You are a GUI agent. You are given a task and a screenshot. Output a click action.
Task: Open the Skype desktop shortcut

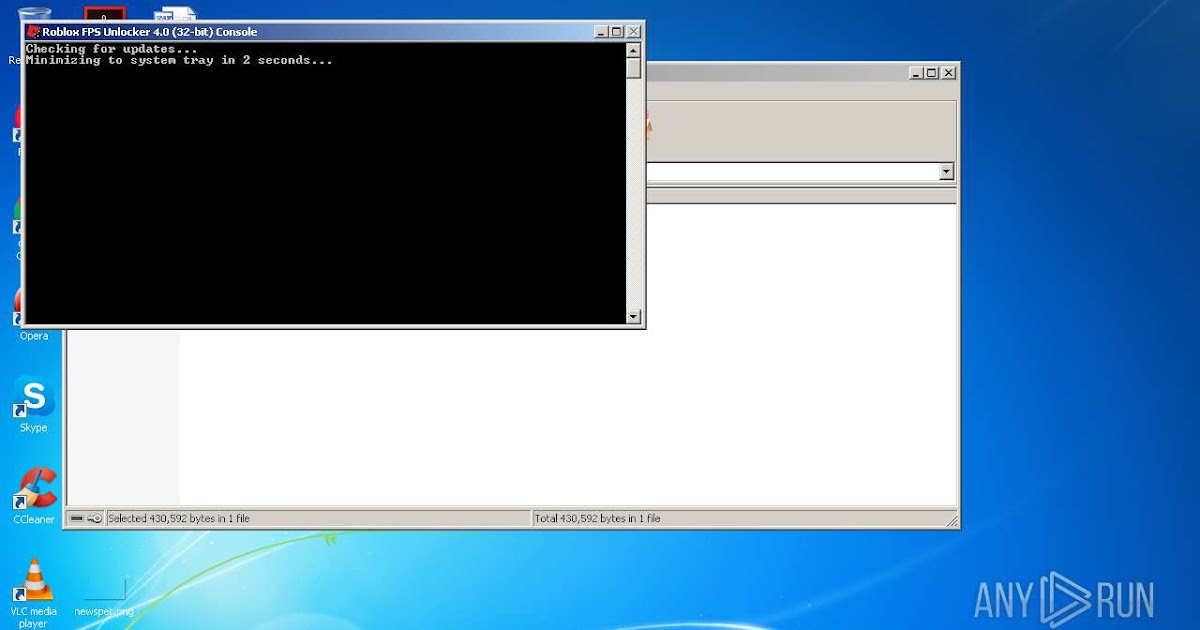coord(33,405)
